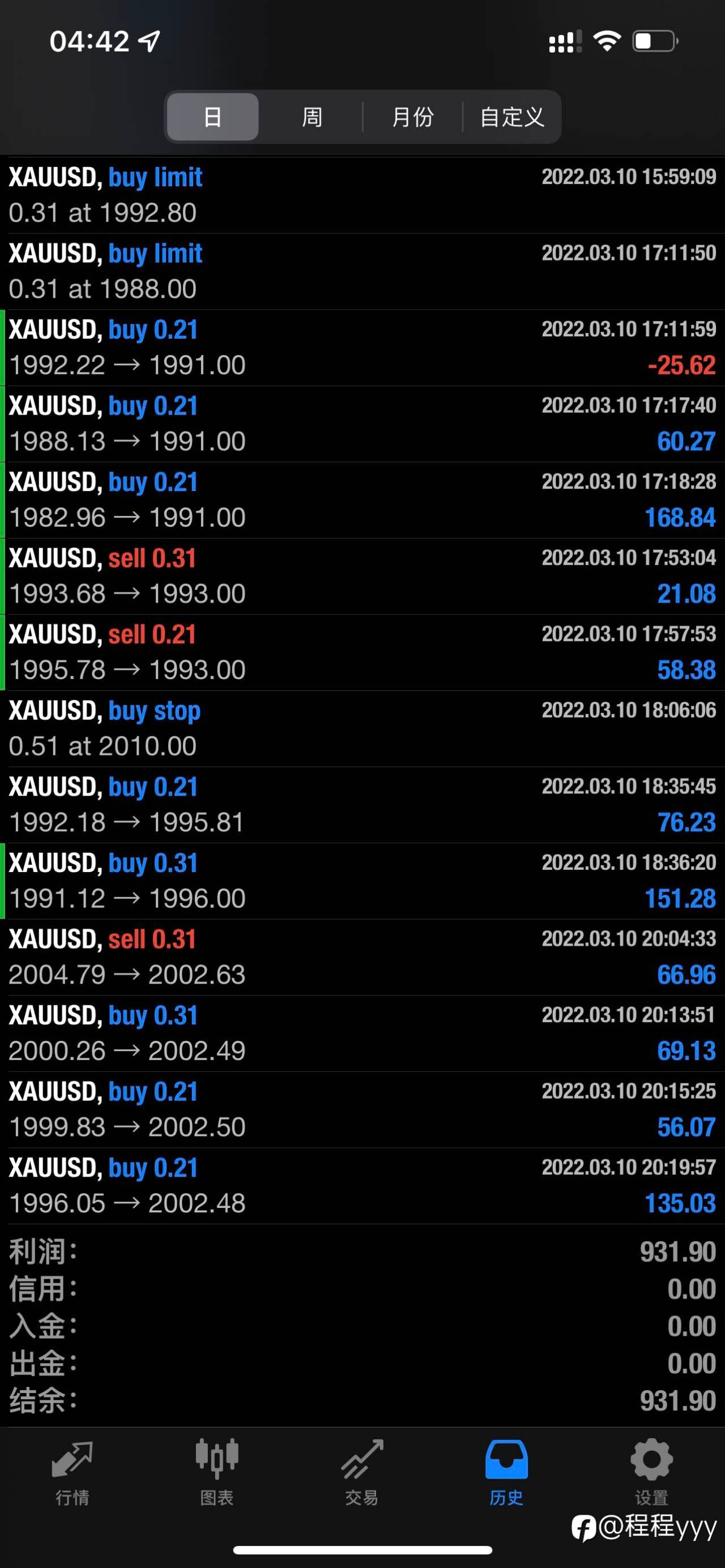Select the 日 day period tab
Screen dimensions: 725x1568
[x=212, y=117]
